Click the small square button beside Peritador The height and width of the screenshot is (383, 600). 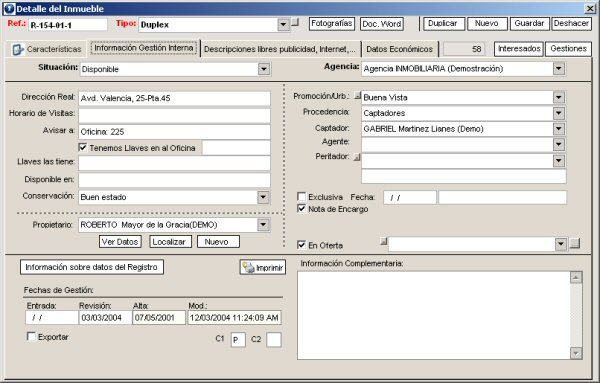click(x=357, y=157)
